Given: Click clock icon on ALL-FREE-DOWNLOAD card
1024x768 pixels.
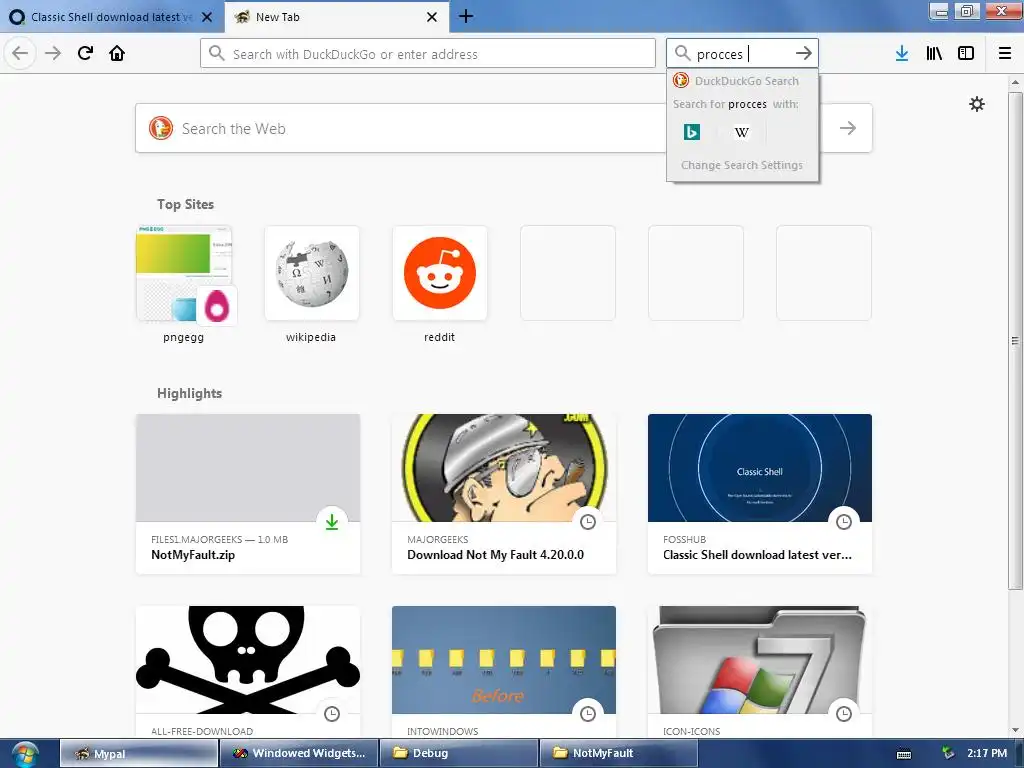Looking at the screenshot, I should [332, 714].
